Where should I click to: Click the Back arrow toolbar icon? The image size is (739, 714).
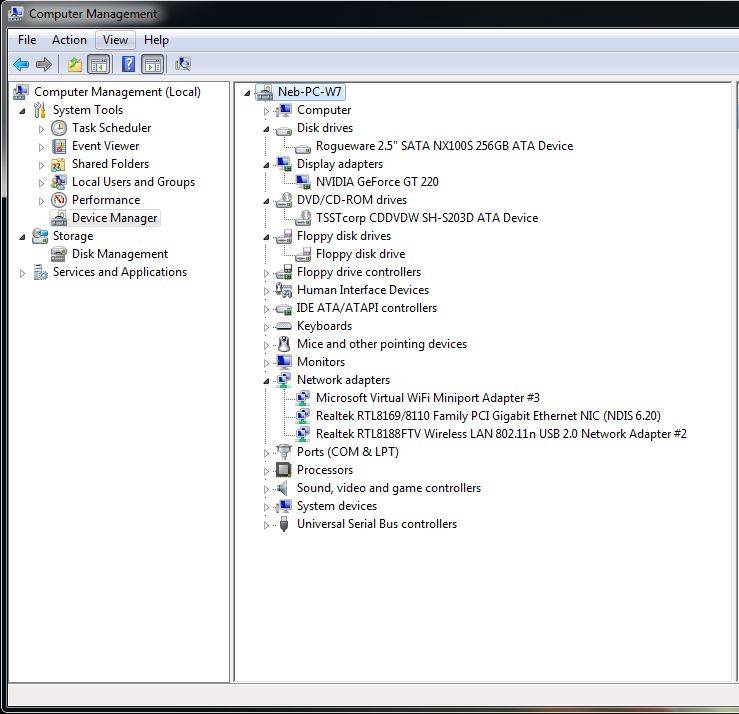point(21,64)
